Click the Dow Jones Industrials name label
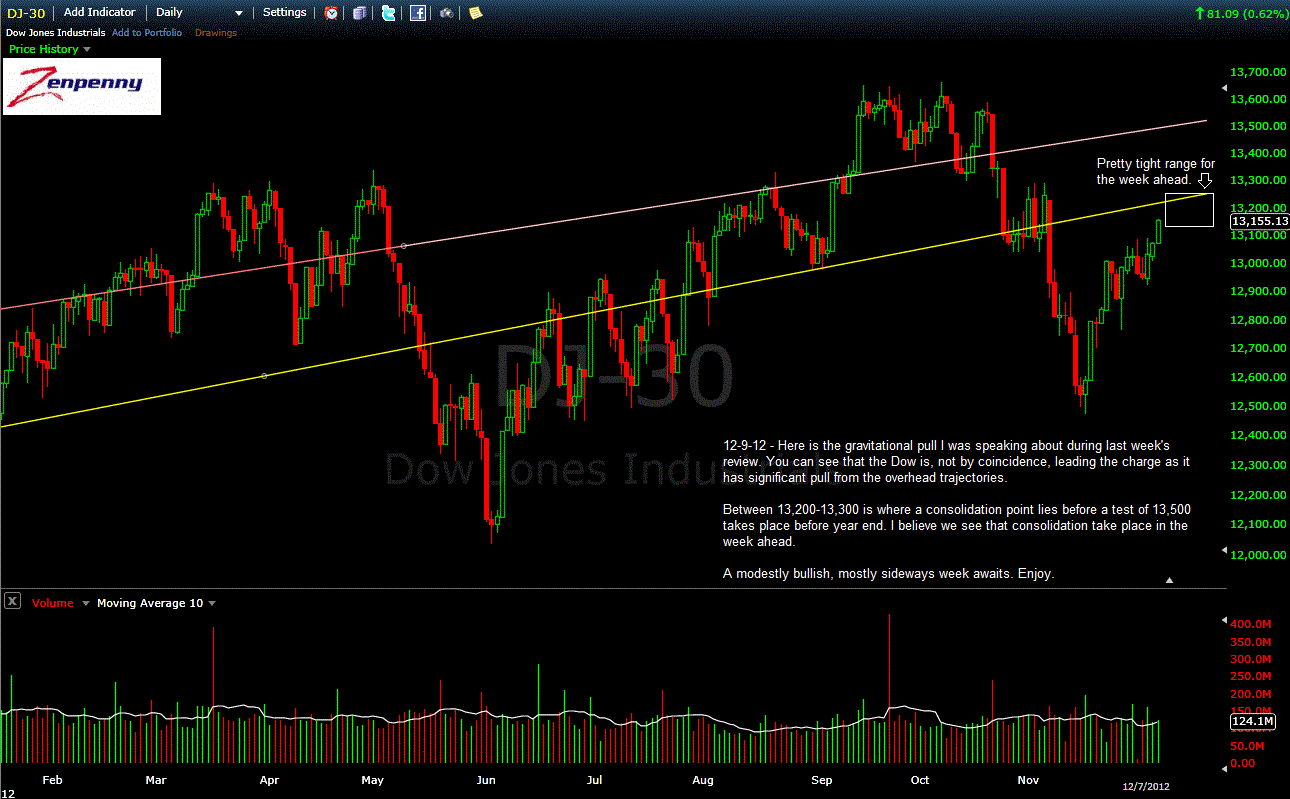The height and width of the screenshot is (799, 1290). pos(56,33)
